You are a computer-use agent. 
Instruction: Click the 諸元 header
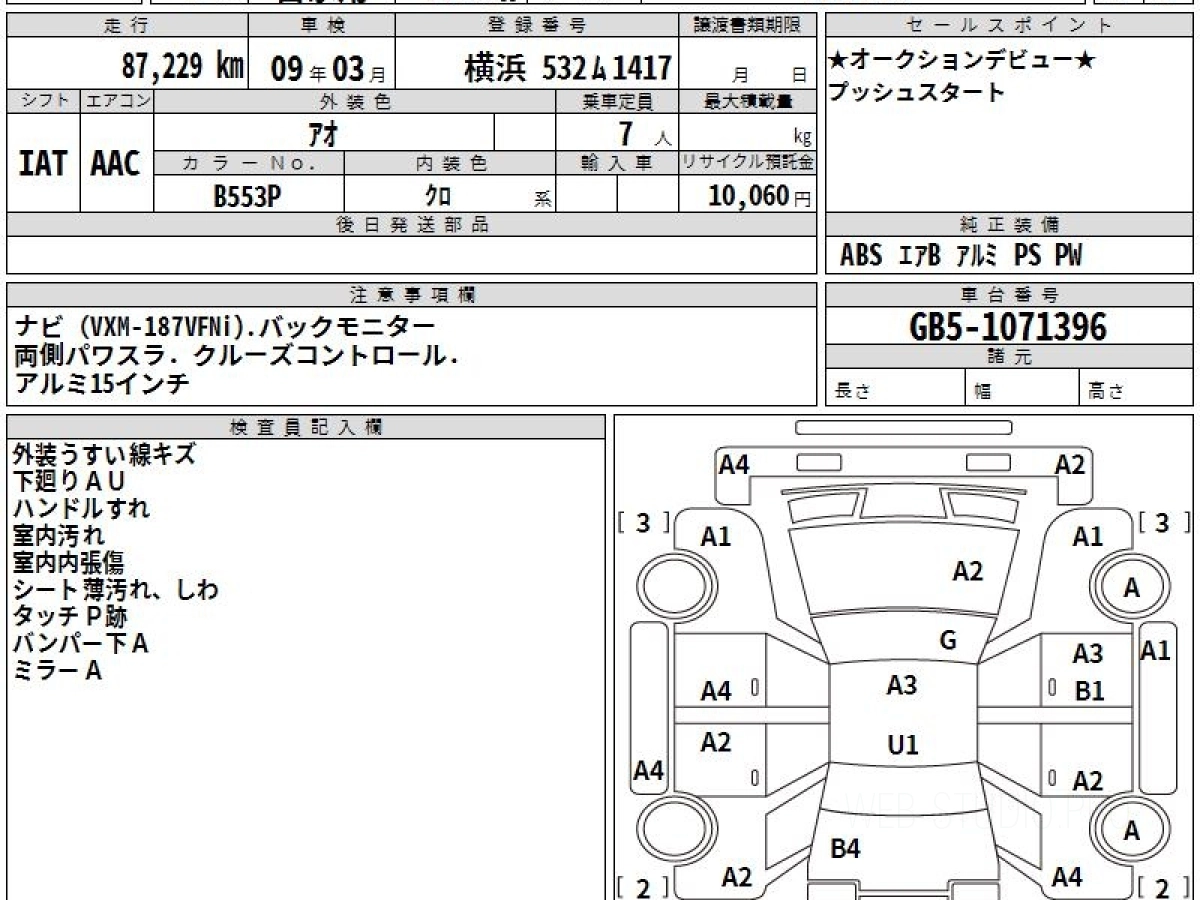(1009, 358)
